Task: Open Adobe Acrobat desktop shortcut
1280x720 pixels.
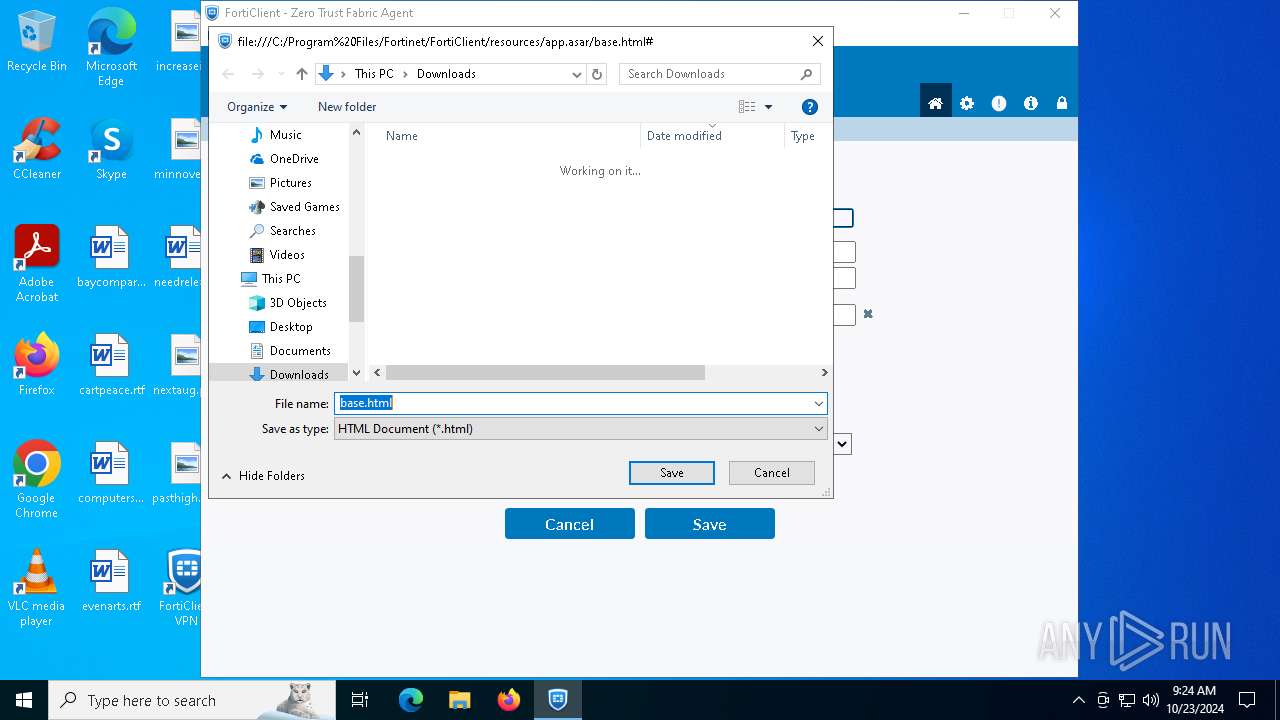Action: point(37,264)
